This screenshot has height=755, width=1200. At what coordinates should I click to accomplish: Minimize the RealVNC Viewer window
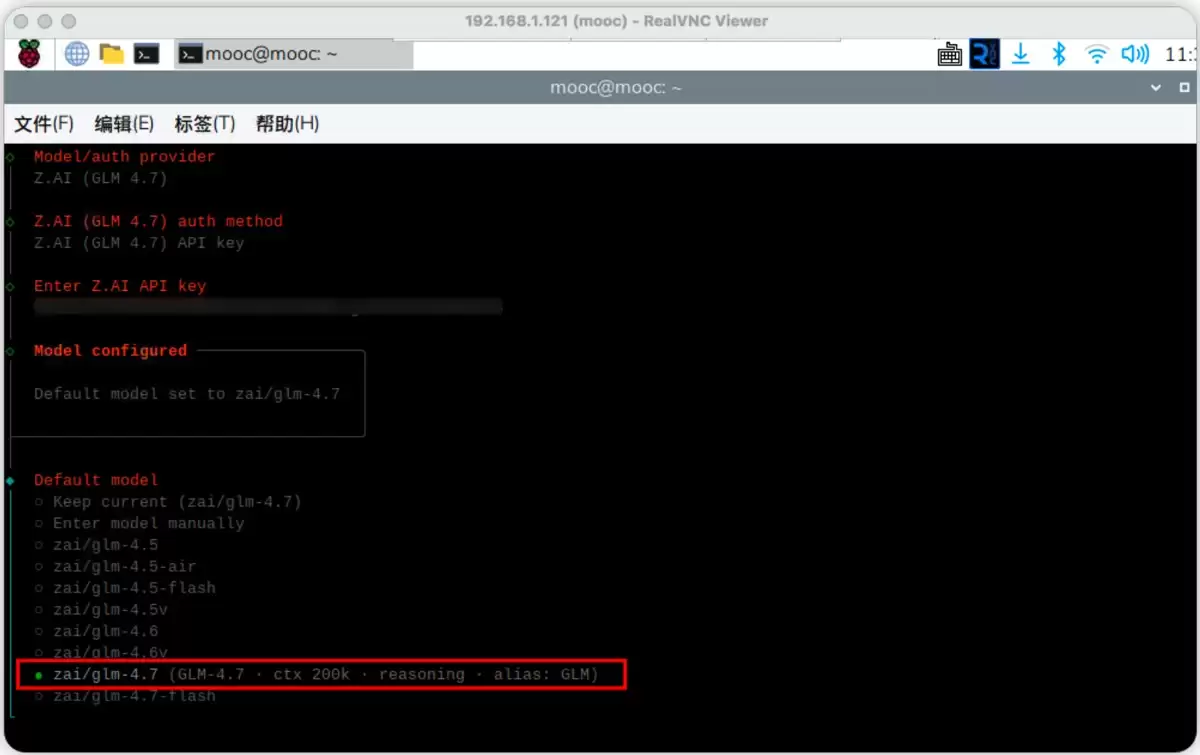tap(46, 21)
